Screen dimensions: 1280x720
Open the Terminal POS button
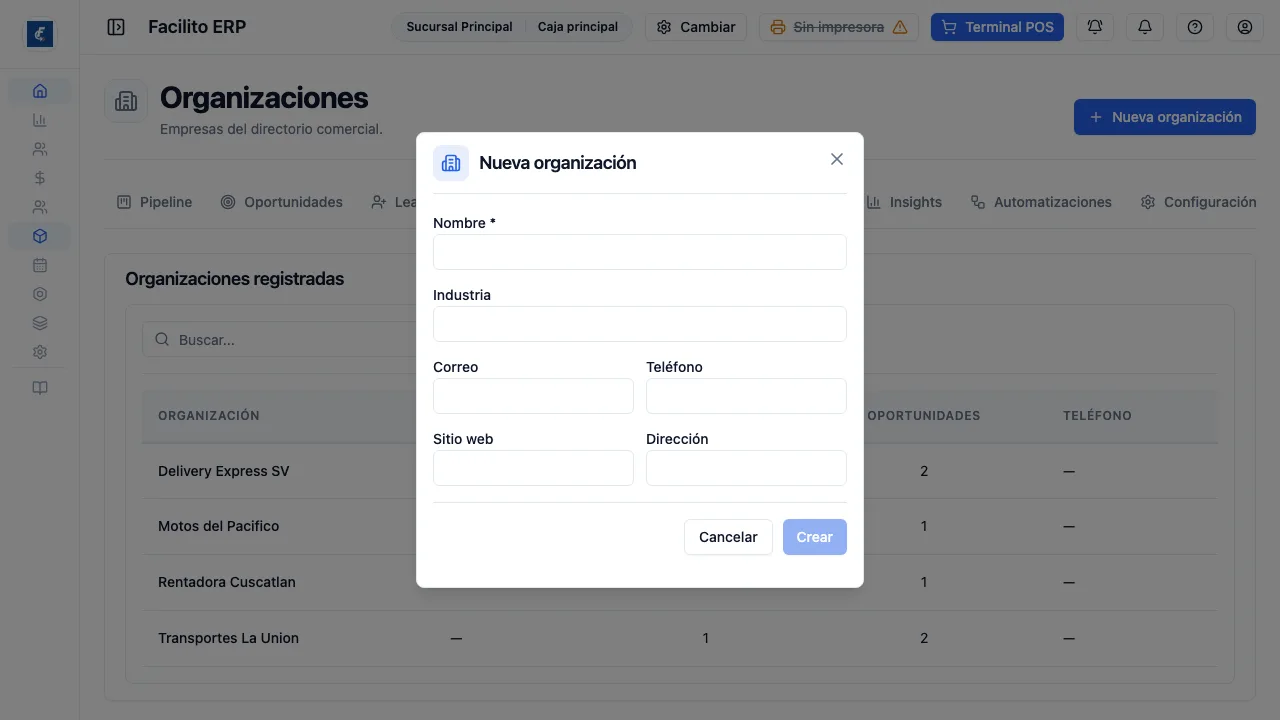[x=997, y=27]
